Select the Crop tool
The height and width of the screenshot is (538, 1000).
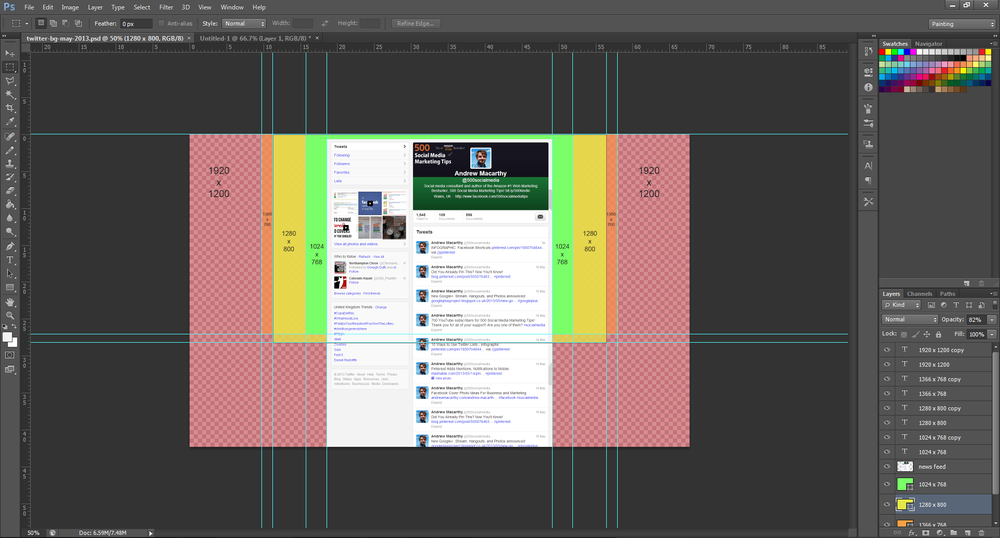click(10, 108)
